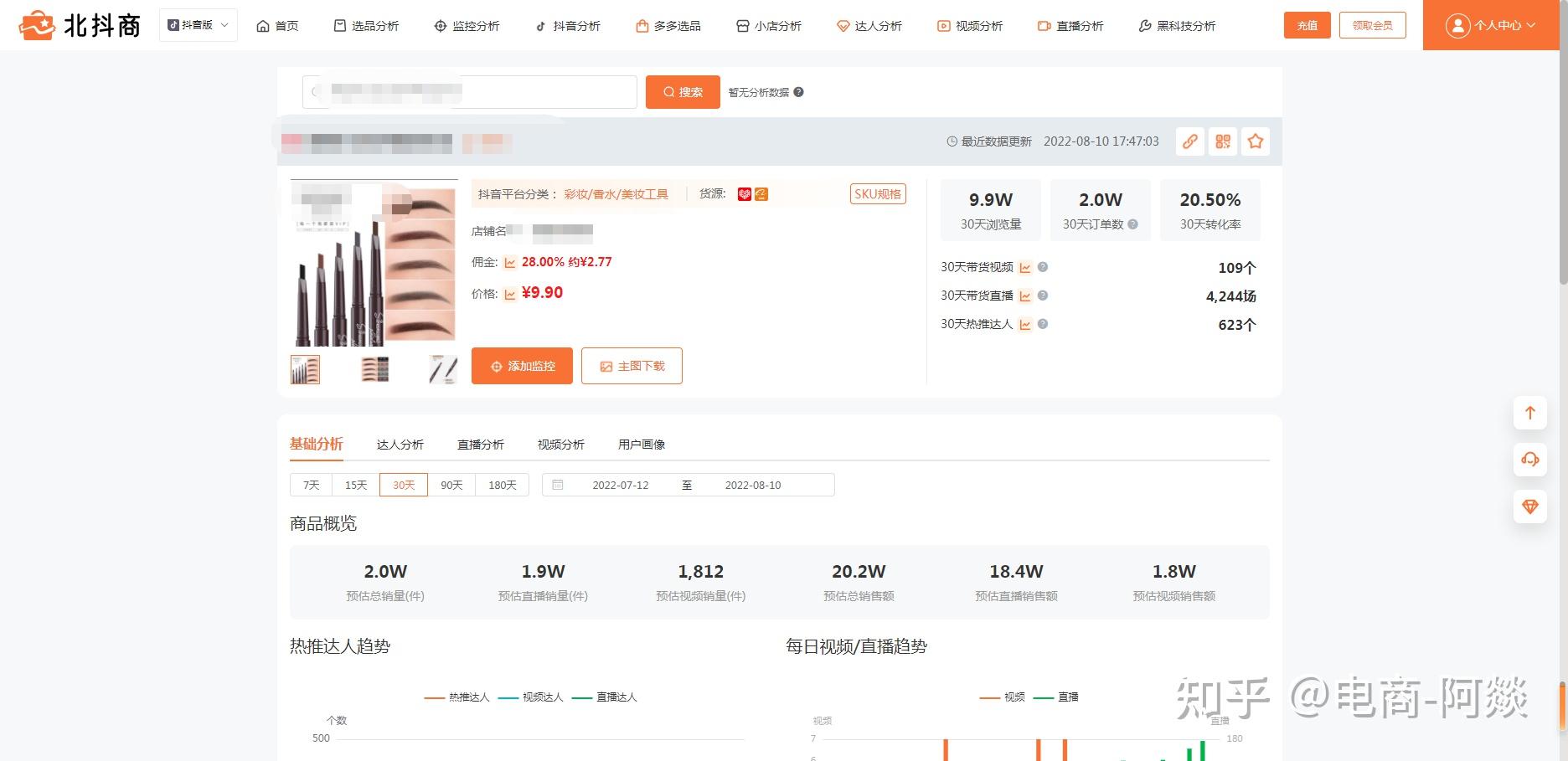The height and width of the screenshot is (761, 1568).
Task: Open start date picker 2022-07-12
Action: pyautogui.click(x=621, y=485)
